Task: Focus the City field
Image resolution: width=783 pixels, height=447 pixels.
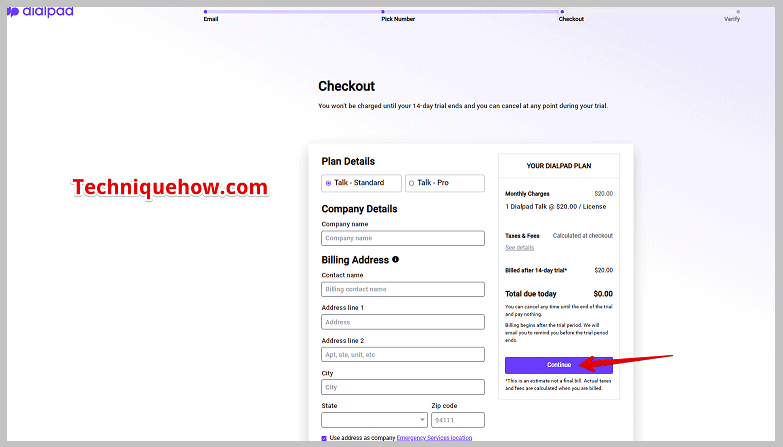Action: click(x=403, y=387)
